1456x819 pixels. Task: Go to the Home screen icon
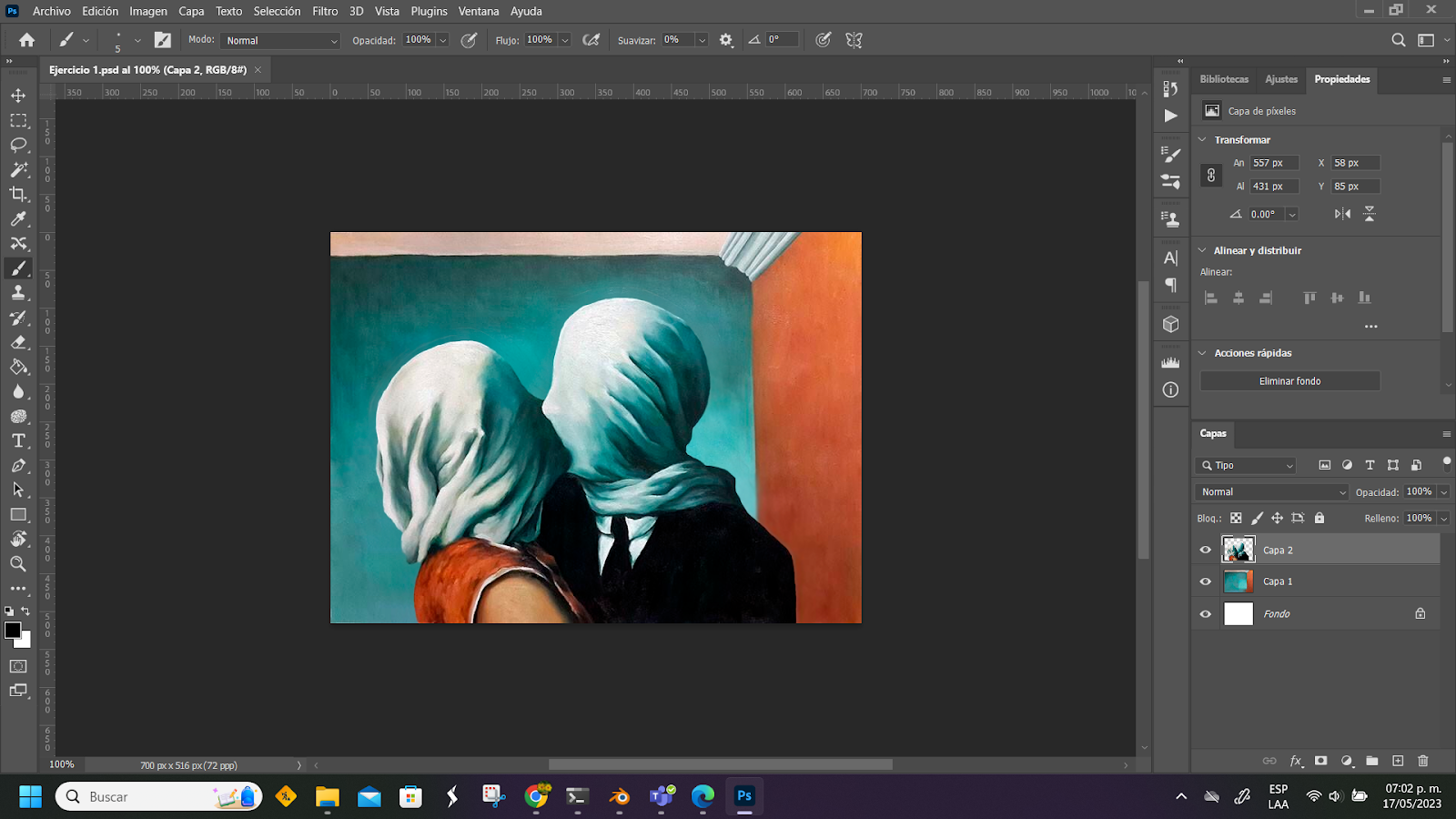[26, 40]
